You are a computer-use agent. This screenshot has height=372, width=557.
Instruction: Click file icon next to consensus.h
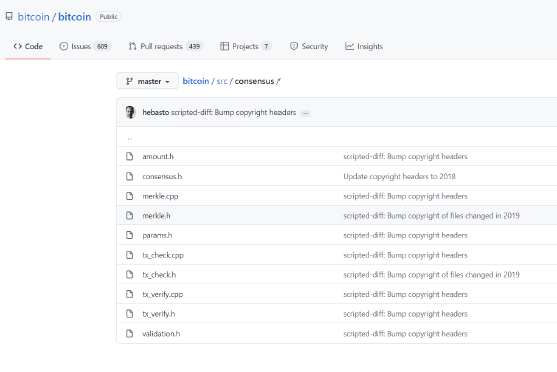130,176
